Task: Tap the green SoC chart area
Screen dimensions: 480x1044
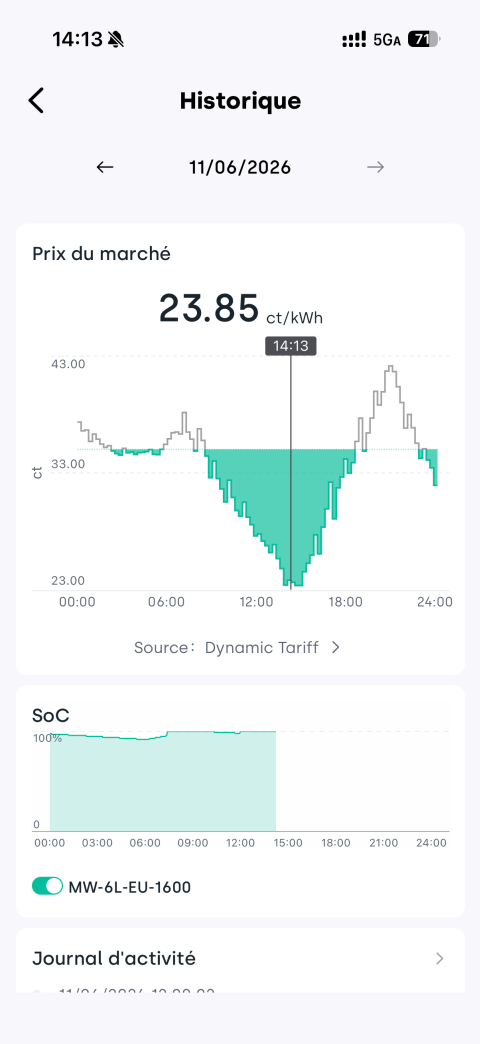Action: click(162, 781)
